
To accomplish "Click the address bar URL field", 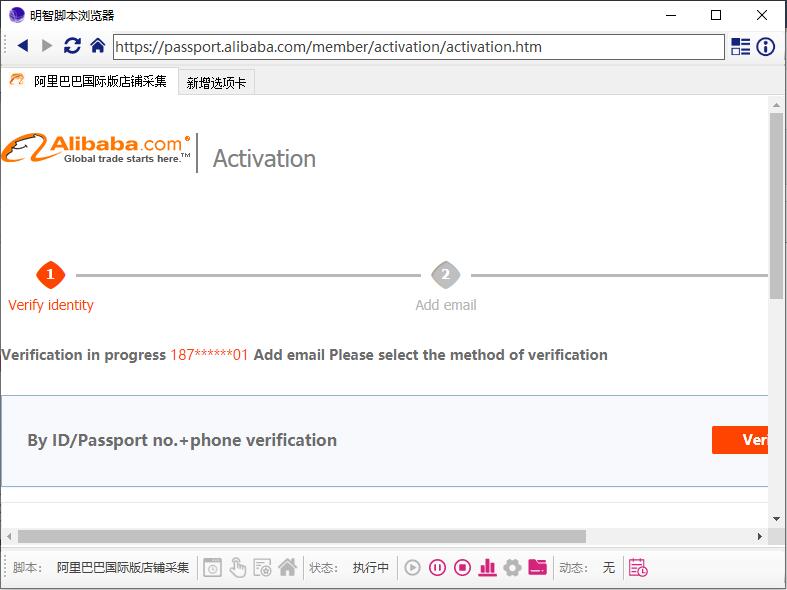I will tap(419, 47).
